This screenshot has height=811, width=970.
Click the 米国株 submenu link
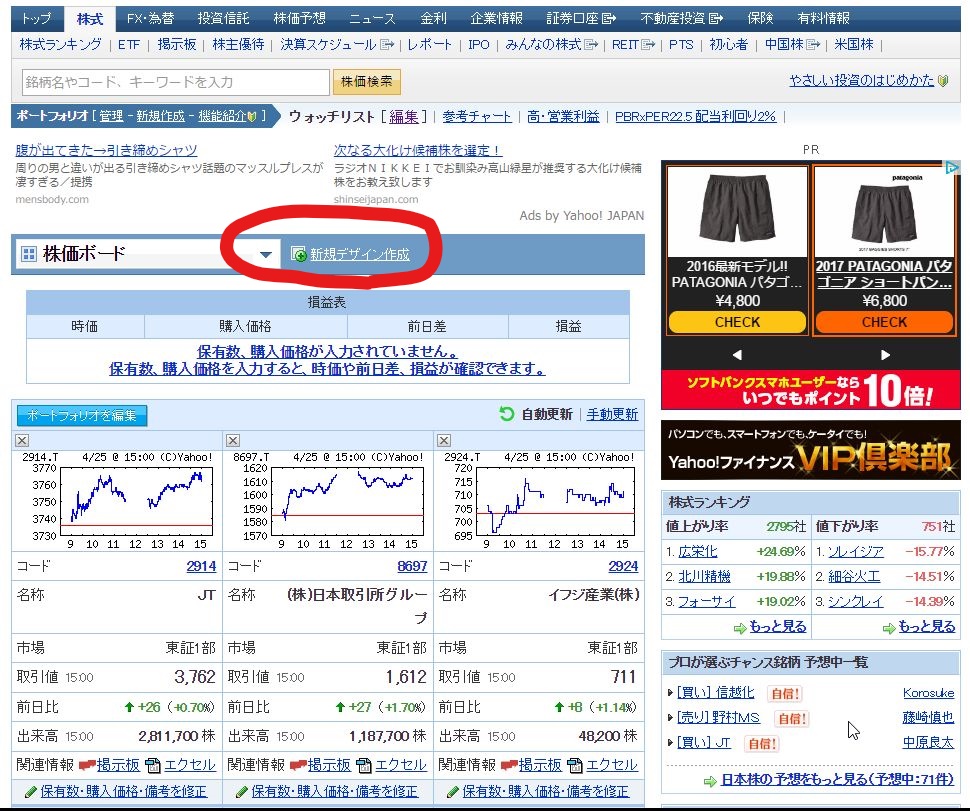pos(854,45)
